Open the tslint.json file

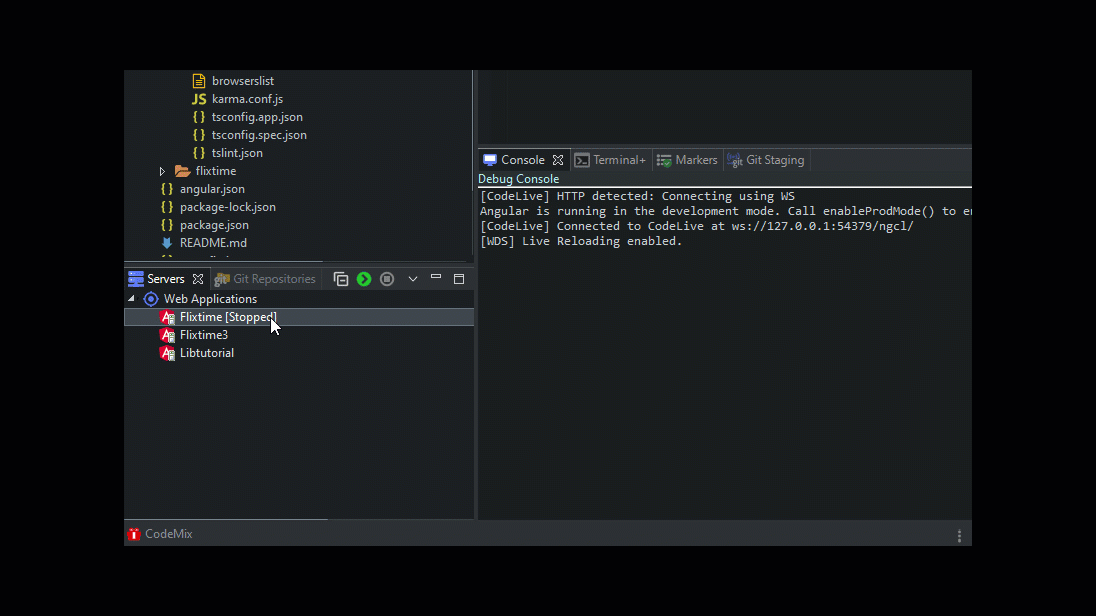[235, 152]
